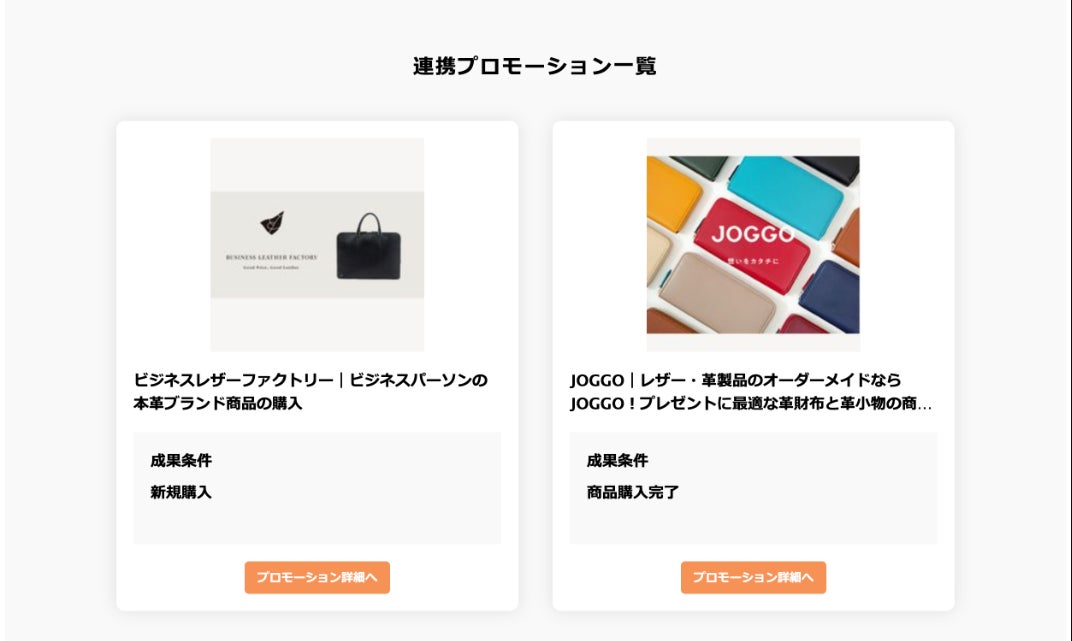Click the yellow wallet in JOGGO image
The width and height of the screenshot is (1072, 641).
coord(671,193)
